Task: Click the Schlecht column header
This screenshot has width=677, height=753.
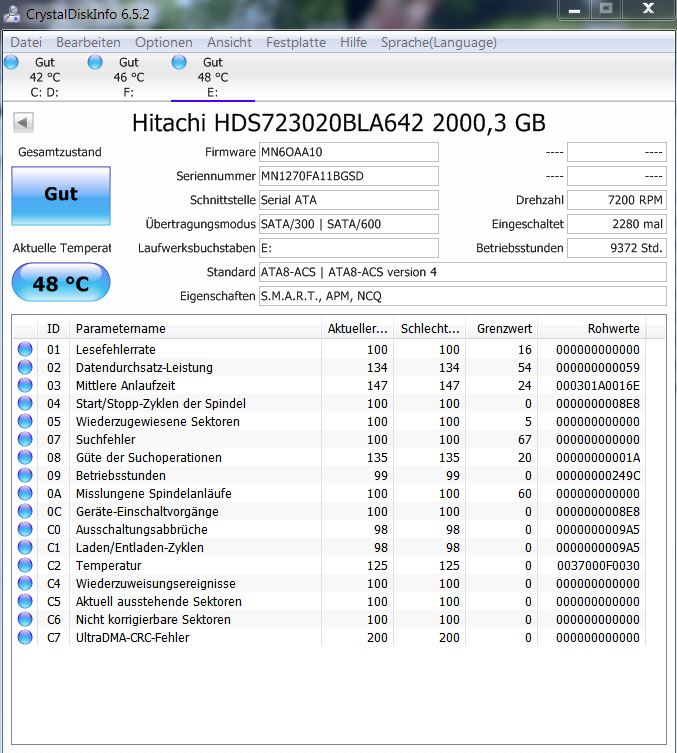Action: pos(430,328)
